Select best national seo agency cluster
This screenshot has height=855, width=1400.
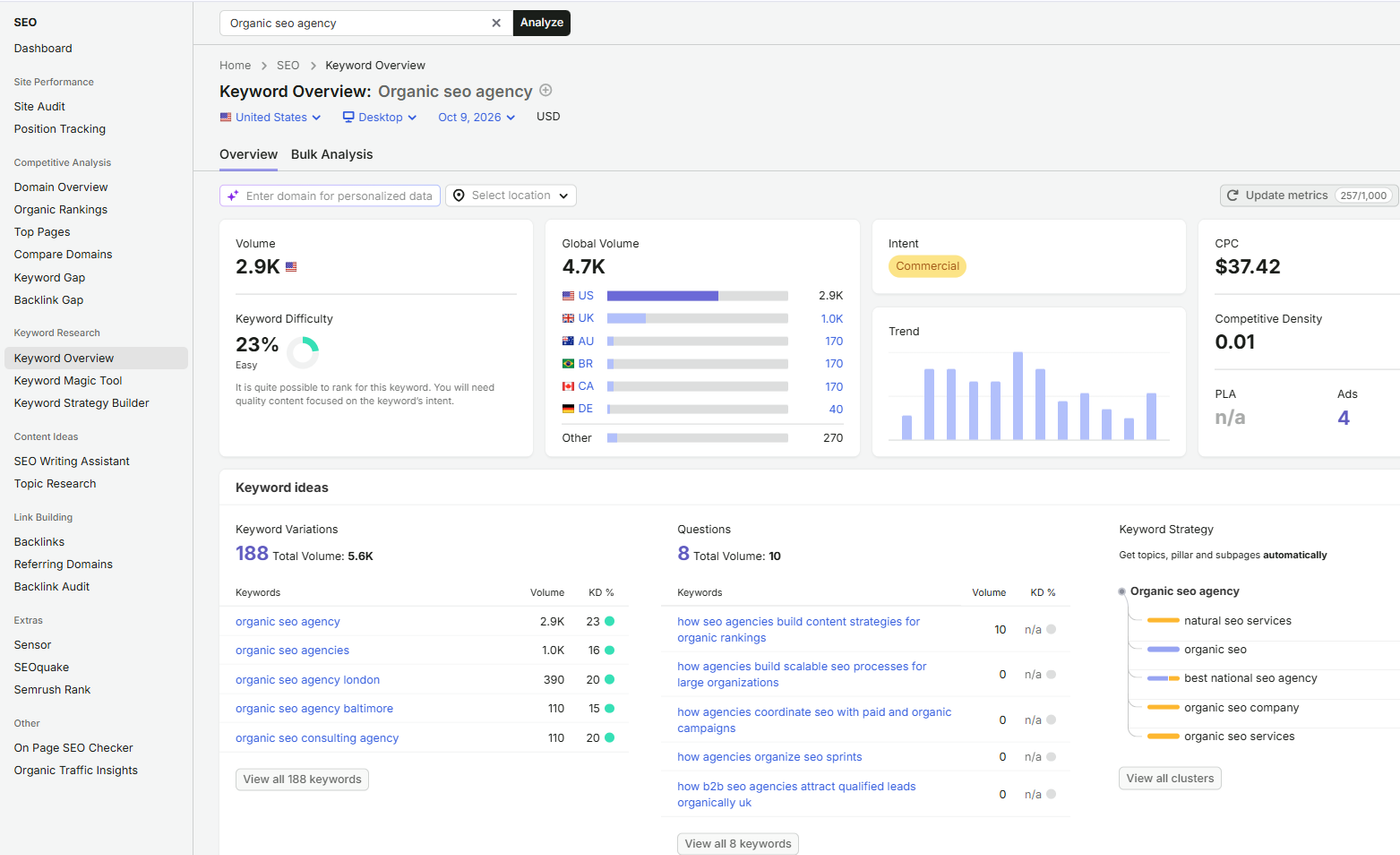(x=1250, y=678)
